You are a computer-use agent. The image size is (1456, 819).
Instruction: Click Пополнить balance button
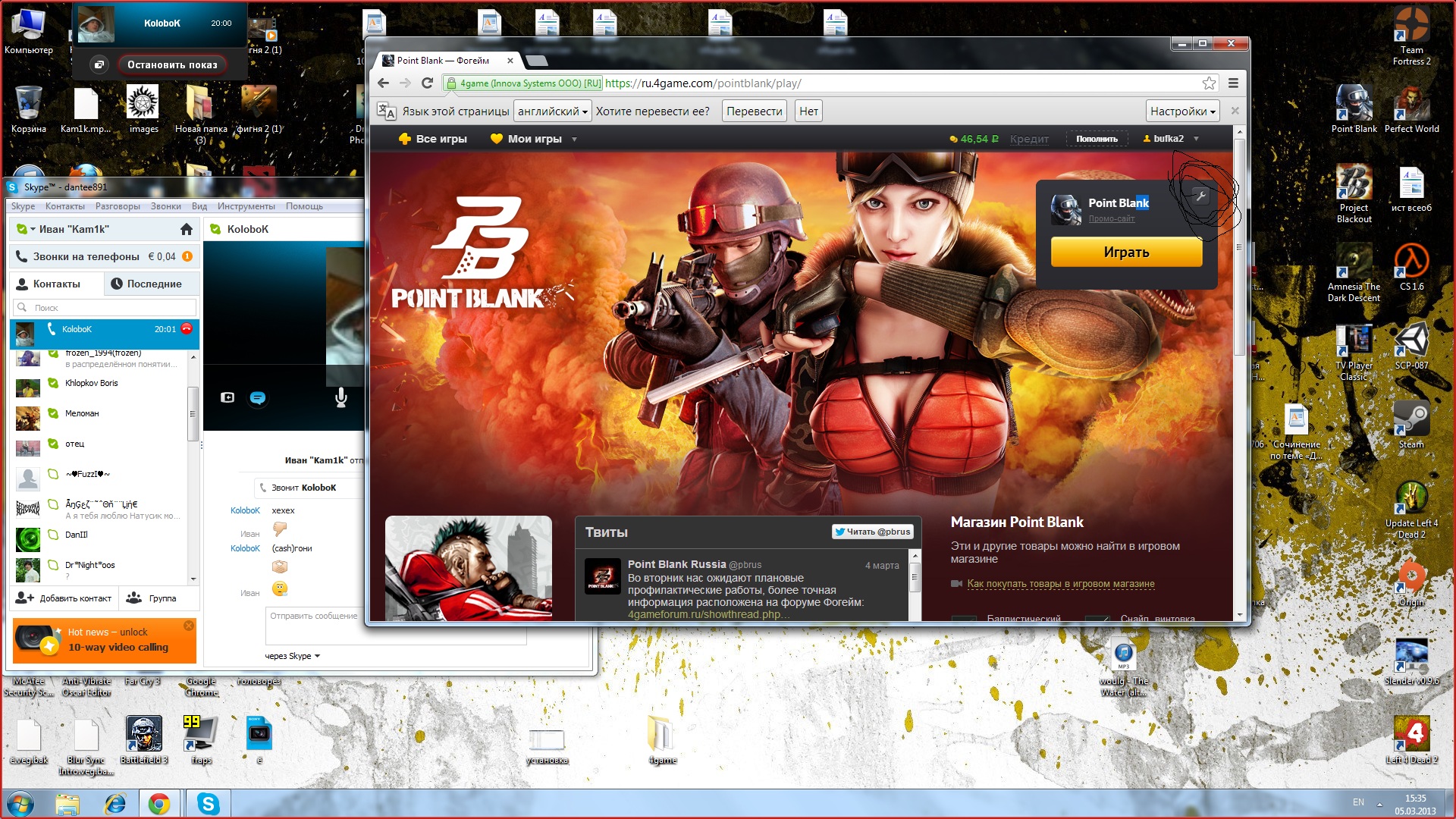tap(1097, 139)
